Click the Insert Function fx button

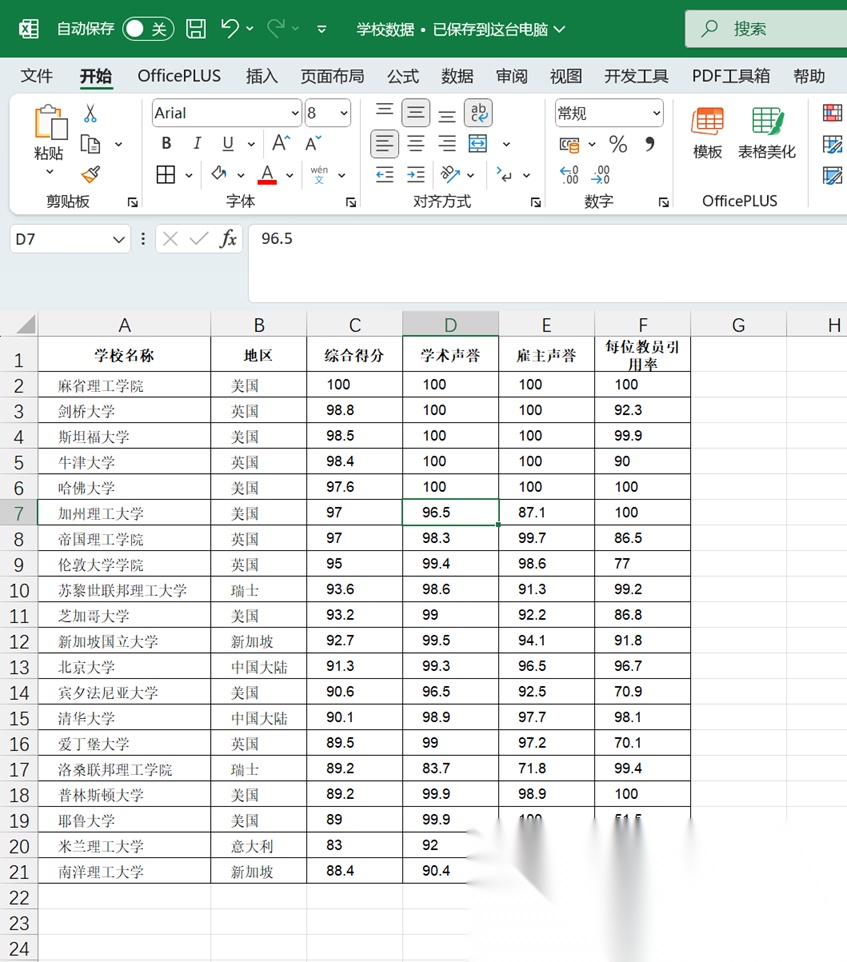click(x=228, y=239)
